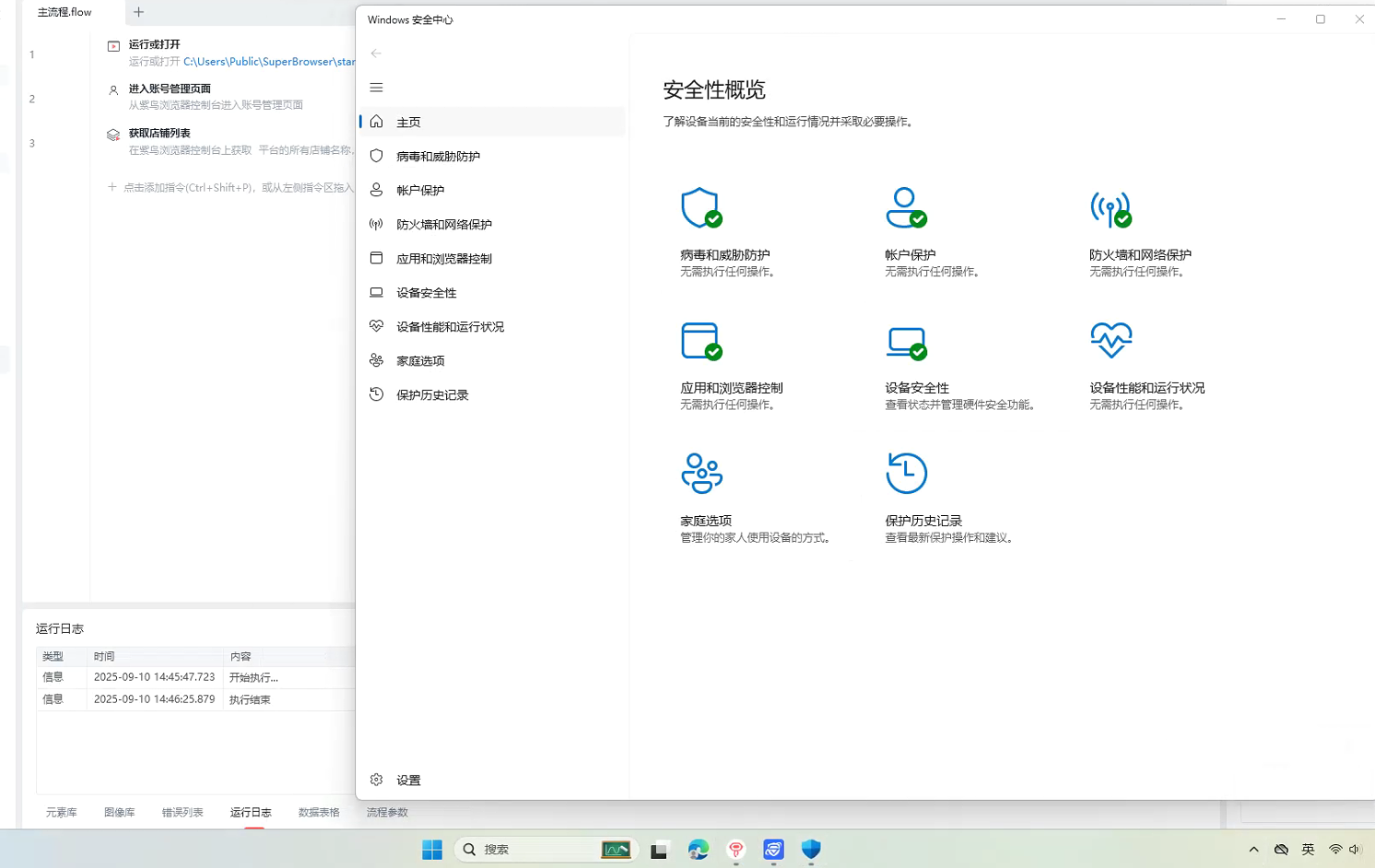The width and height of the screenshot is (1375, 868).
Task: Open 设备性能和运行状况 in the sidebar
Action: 492,326
